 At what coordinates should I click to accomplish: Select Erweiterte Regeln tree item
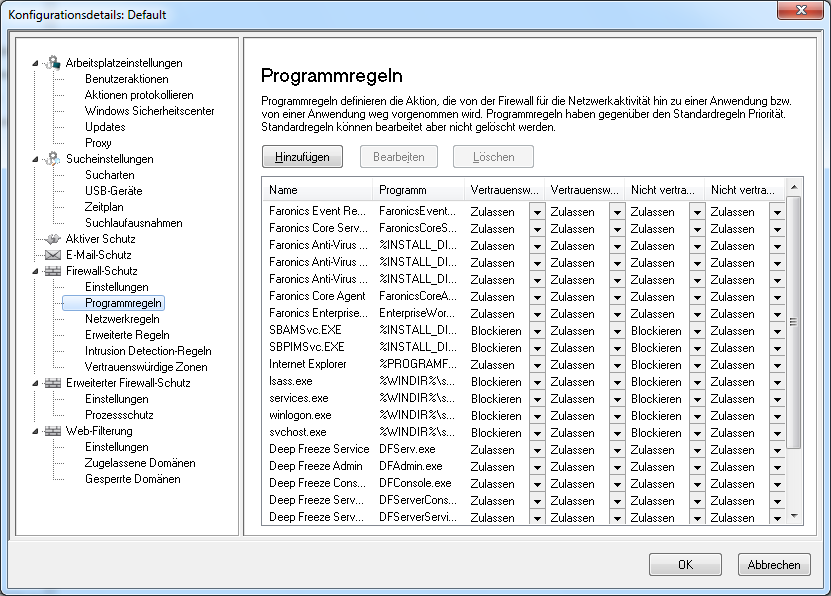coord(127,335)
